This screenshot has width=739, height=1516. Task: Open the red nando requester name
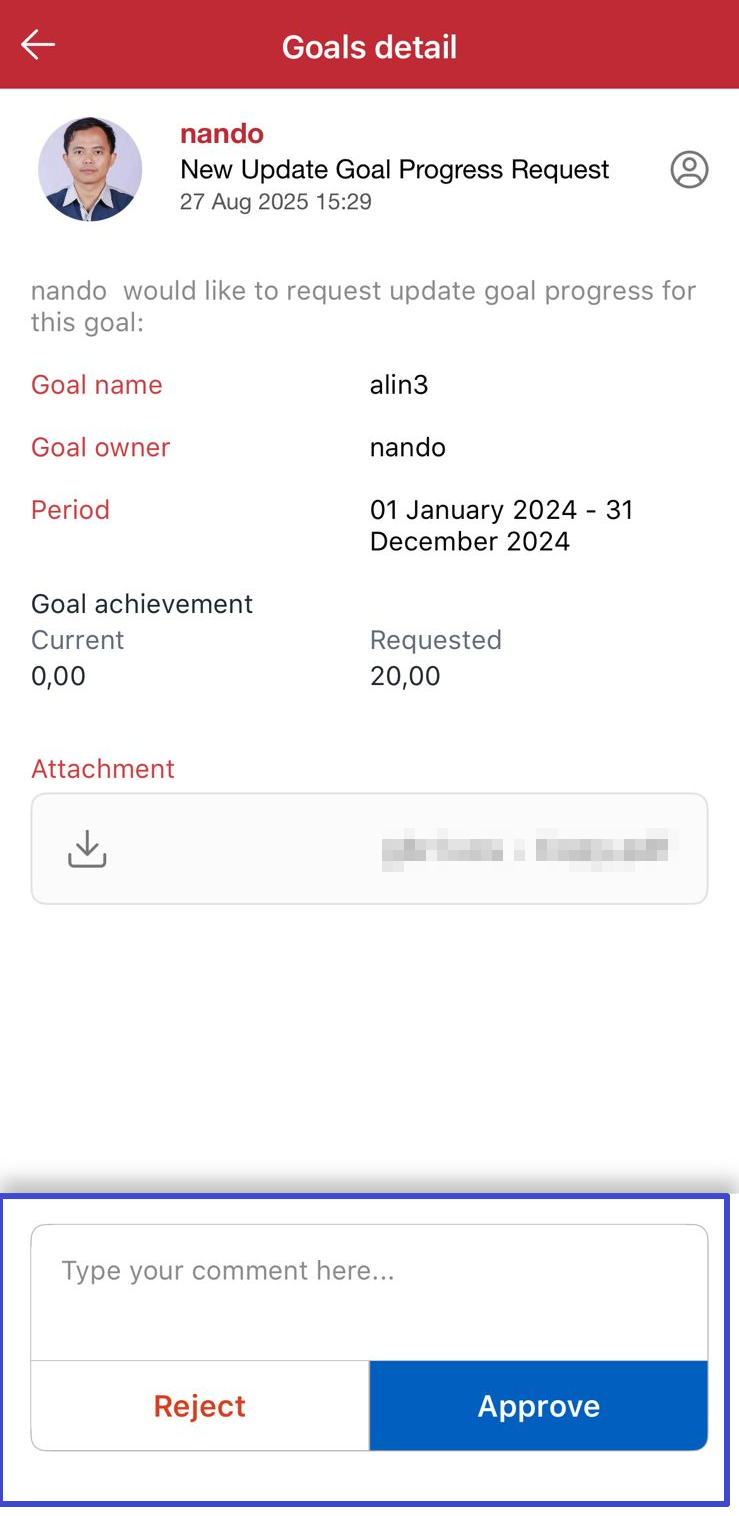(222, 134)
